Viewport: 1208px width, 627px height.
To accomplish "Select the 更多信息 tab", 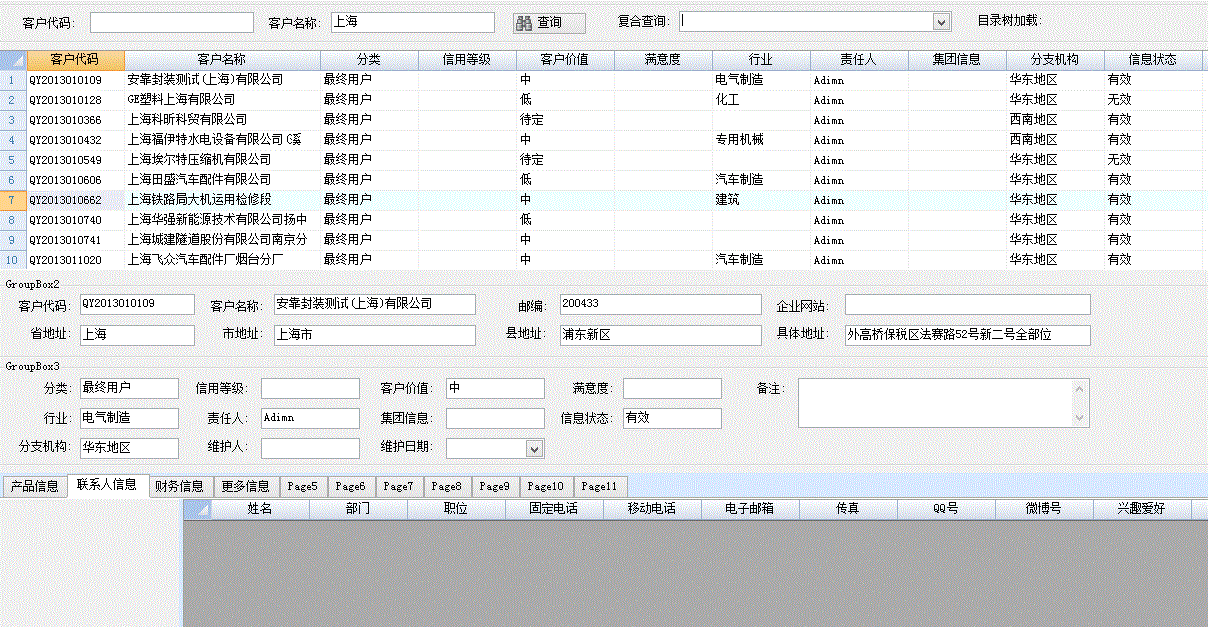I will pyautogui.click(x=245, y=487).
